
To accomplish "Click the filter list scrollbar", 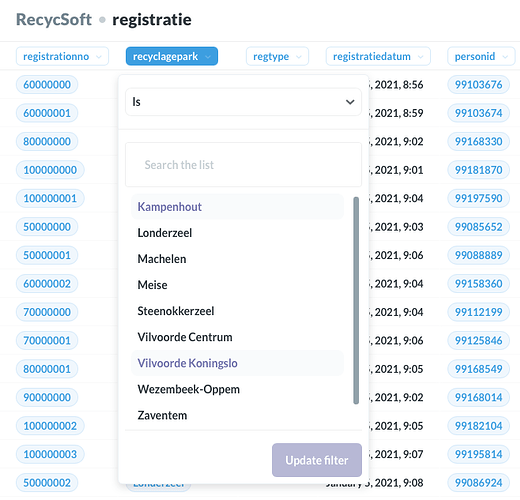I will pyautogui.click(x=356, y=300).
